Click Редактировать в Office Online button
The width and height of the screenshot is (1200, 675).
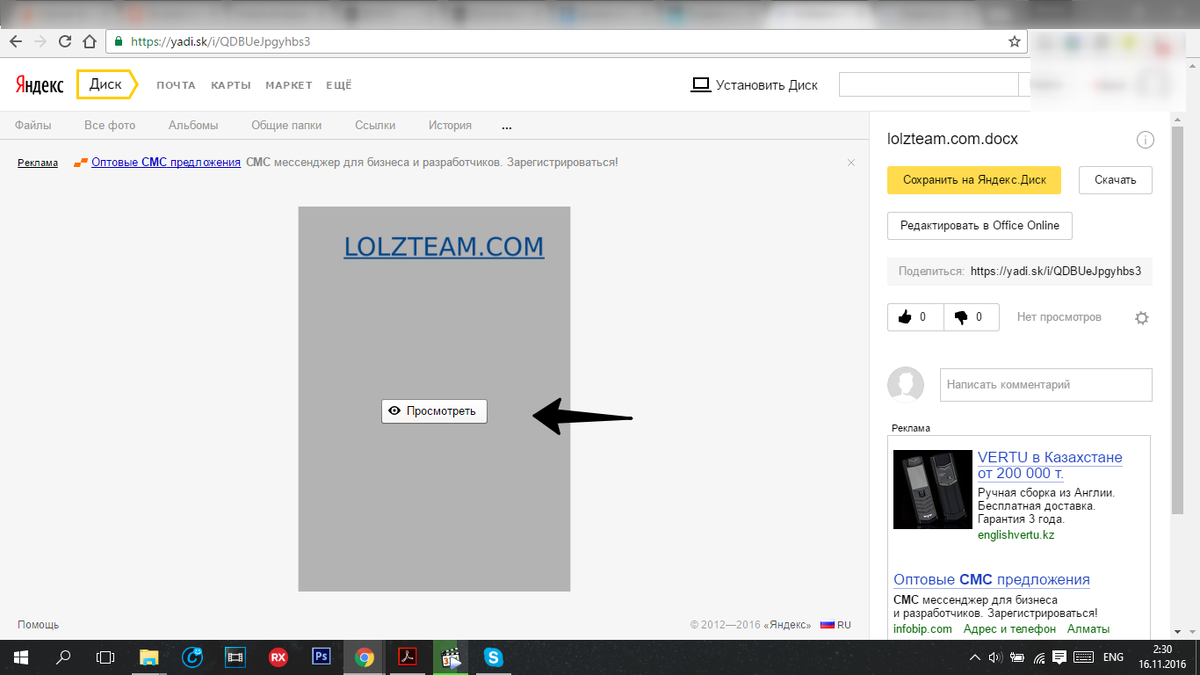tap(980, 225)
